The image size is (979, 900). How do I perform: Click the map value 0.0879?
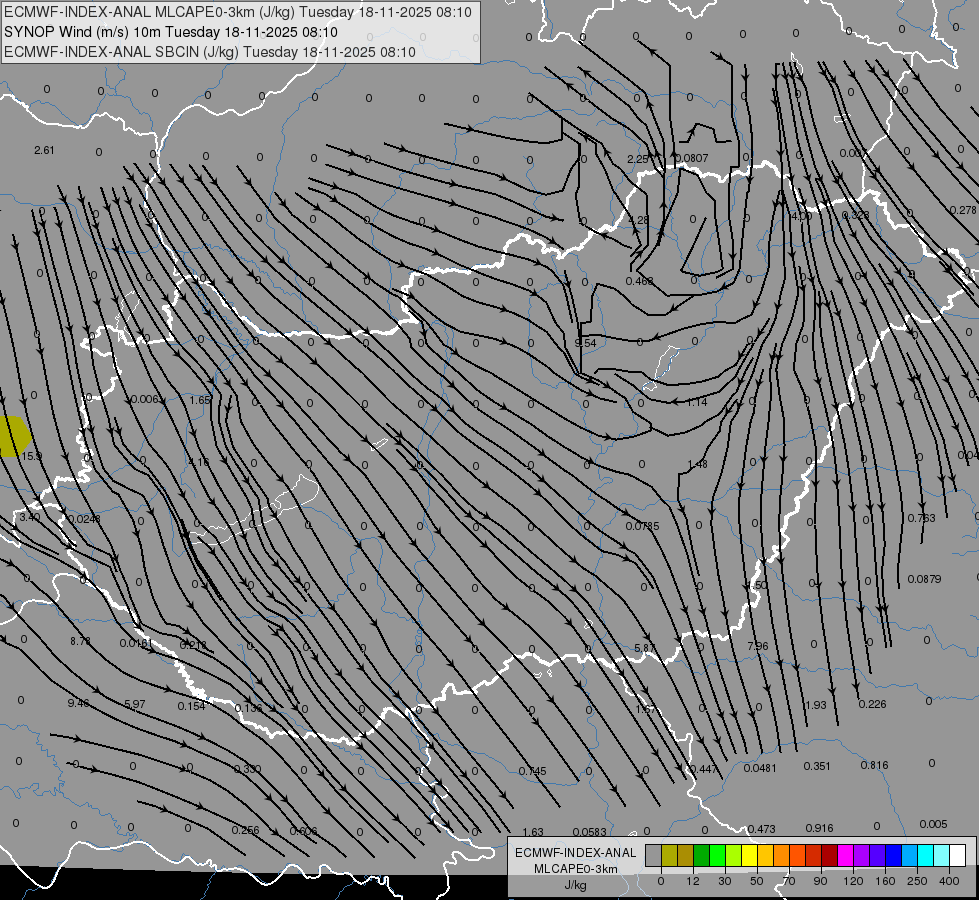[x=924, y=579]
